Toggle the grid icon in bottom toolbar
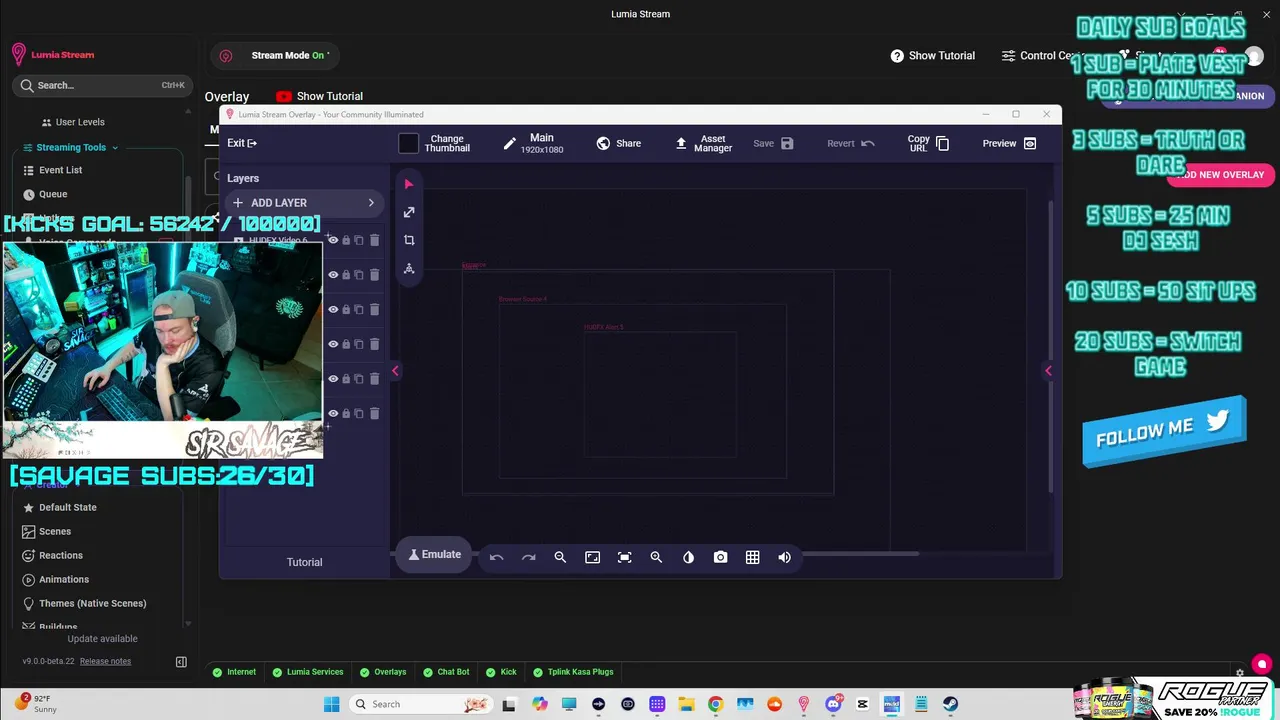 coord(752,557)
